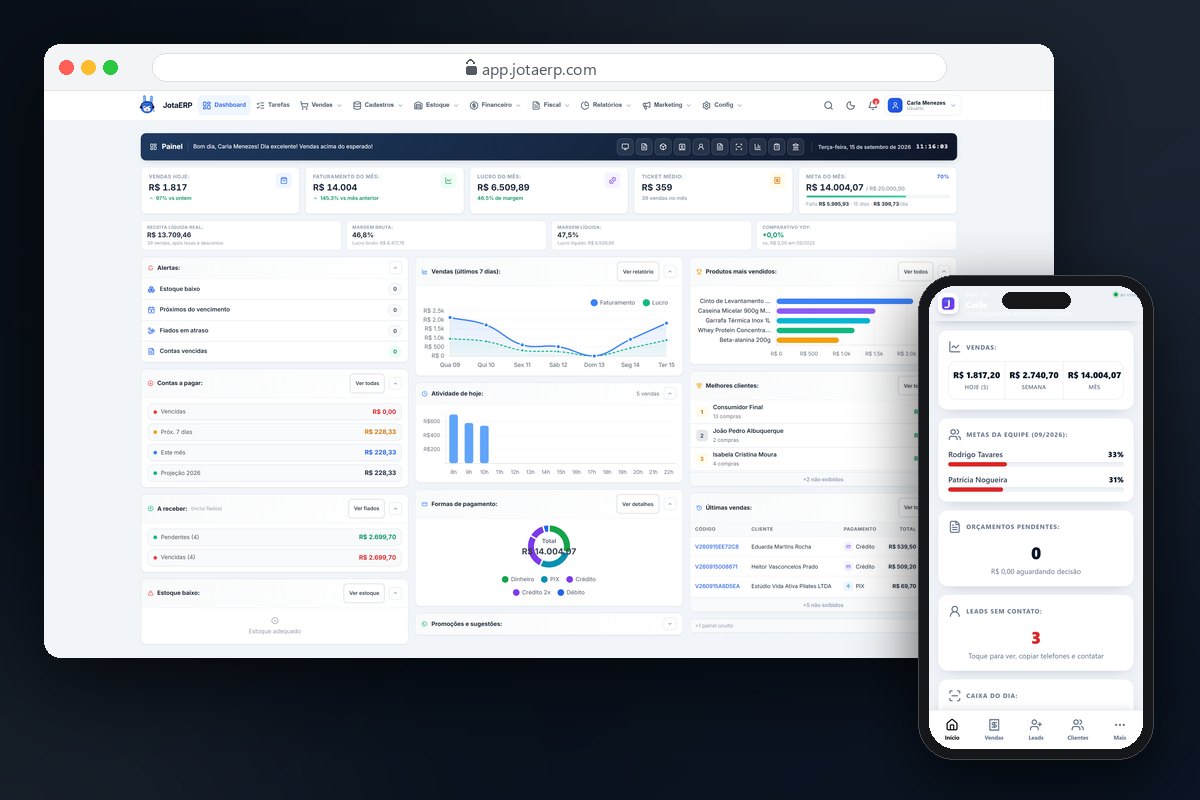Click the monitor icon in Painel bar

625,147
